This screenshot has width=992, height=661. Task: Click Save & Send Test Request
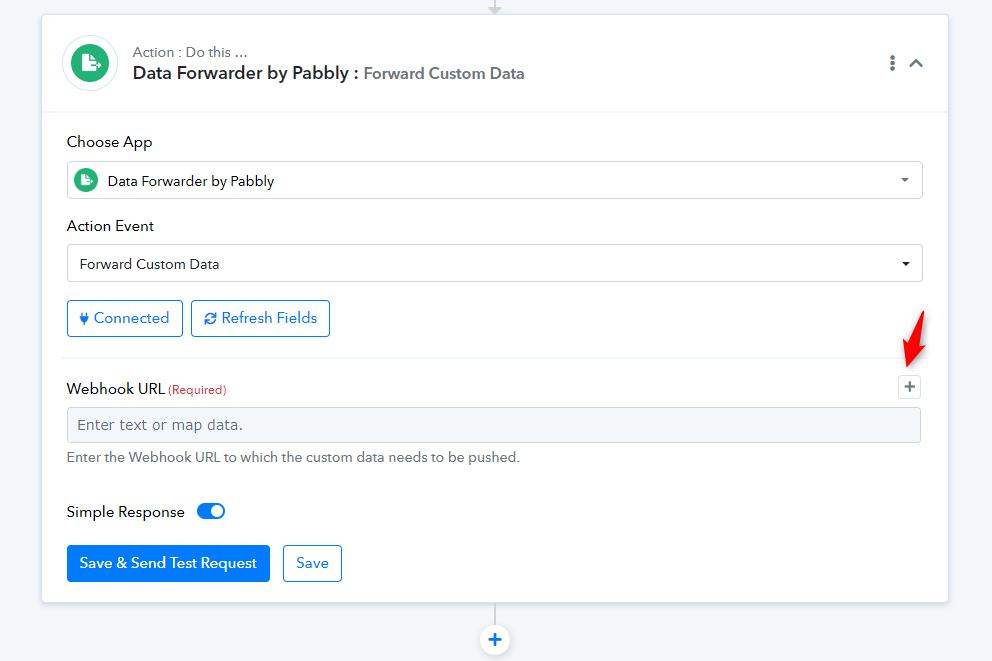(168, 563)
